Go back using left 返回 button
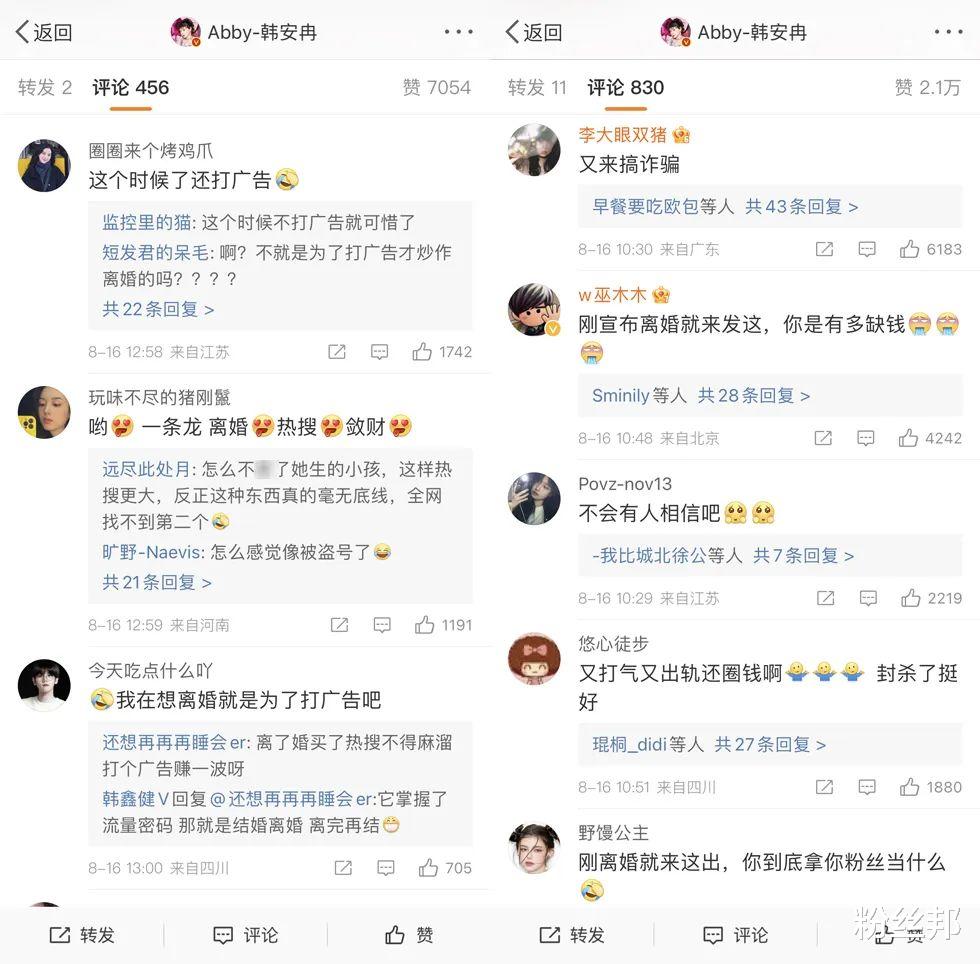The image size is (980, 964). pos(44,32)
